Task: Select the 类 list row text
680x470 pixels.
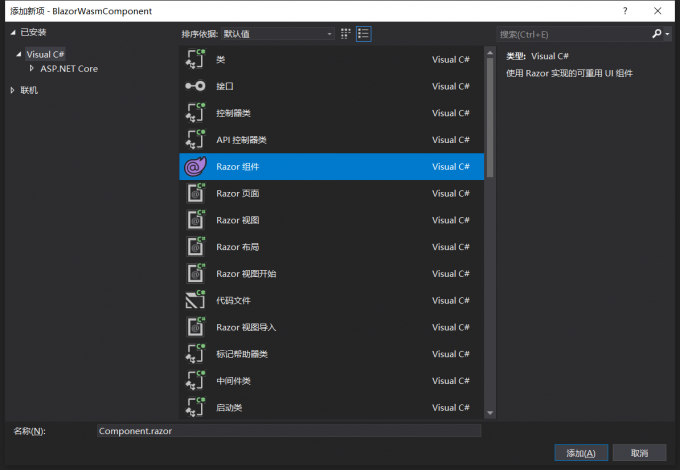Action: [x=220, y=59]
